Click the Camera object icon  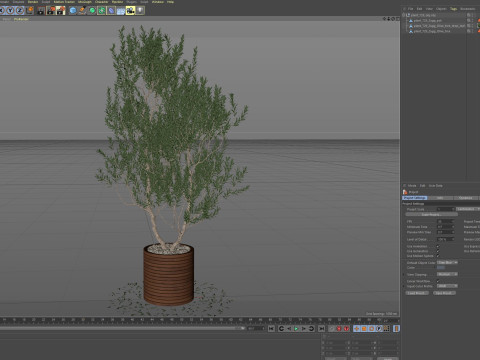(x=130, y=11)
